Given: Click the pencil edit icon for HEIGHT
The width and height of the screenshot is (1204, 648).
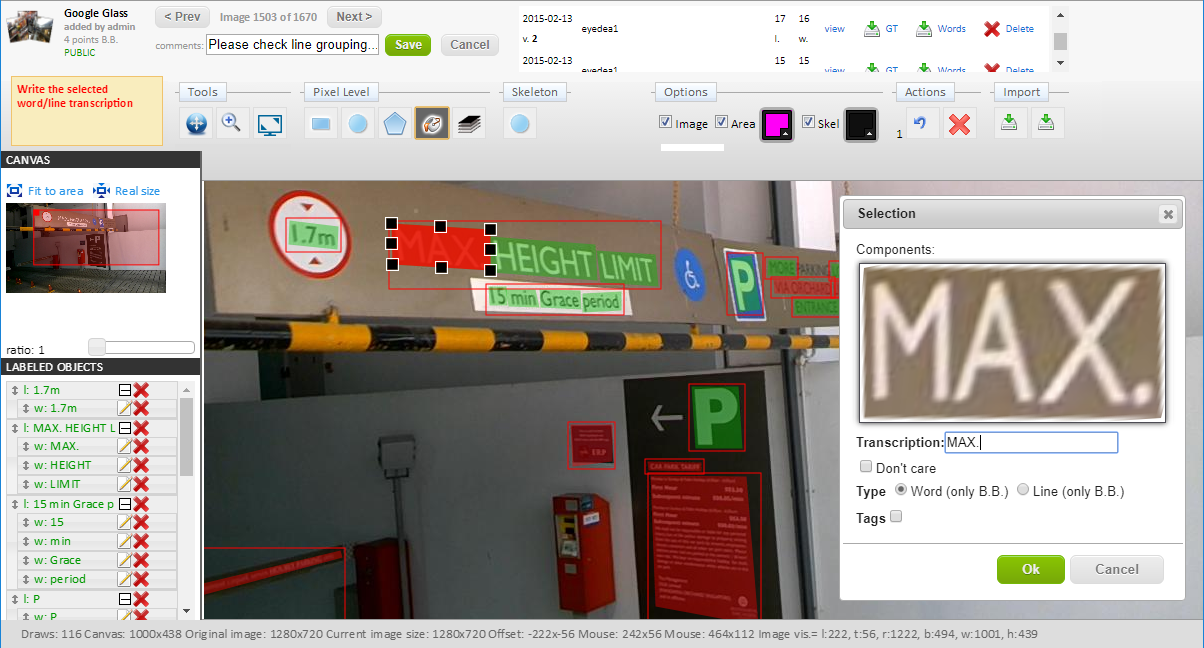Looking at the screenshot, I should [x=125, y=465].
